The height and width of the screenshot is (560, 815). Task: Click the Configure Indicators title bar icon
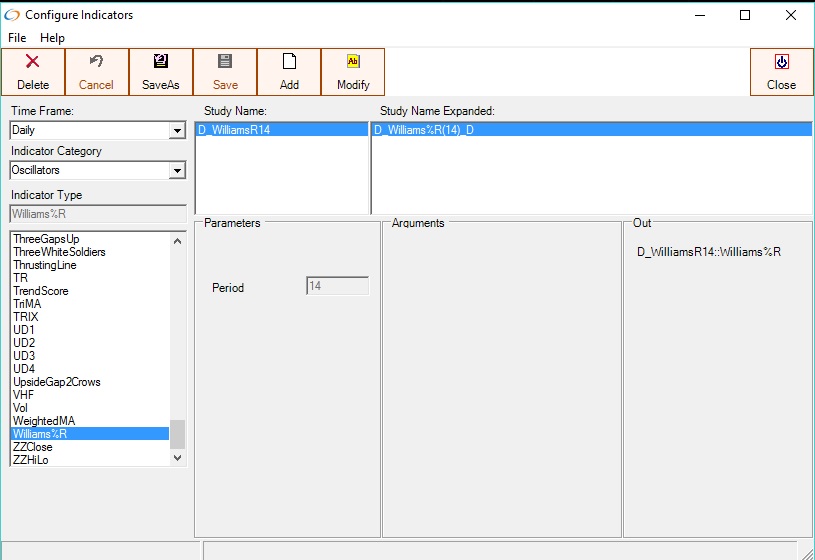click(x=12, y=15)
